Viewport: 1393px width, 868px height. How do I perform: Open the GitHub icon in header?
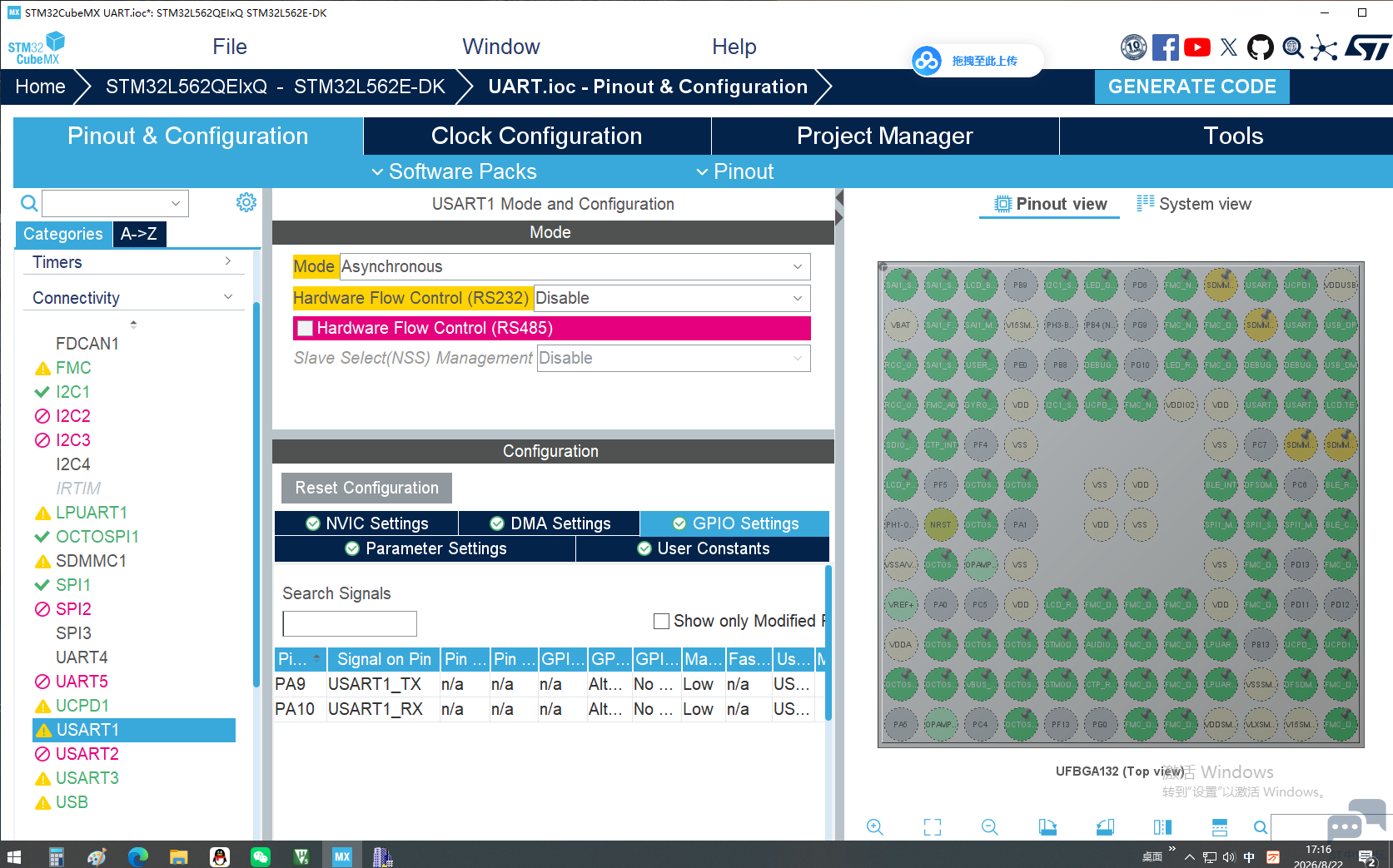tap(1261, 47)
